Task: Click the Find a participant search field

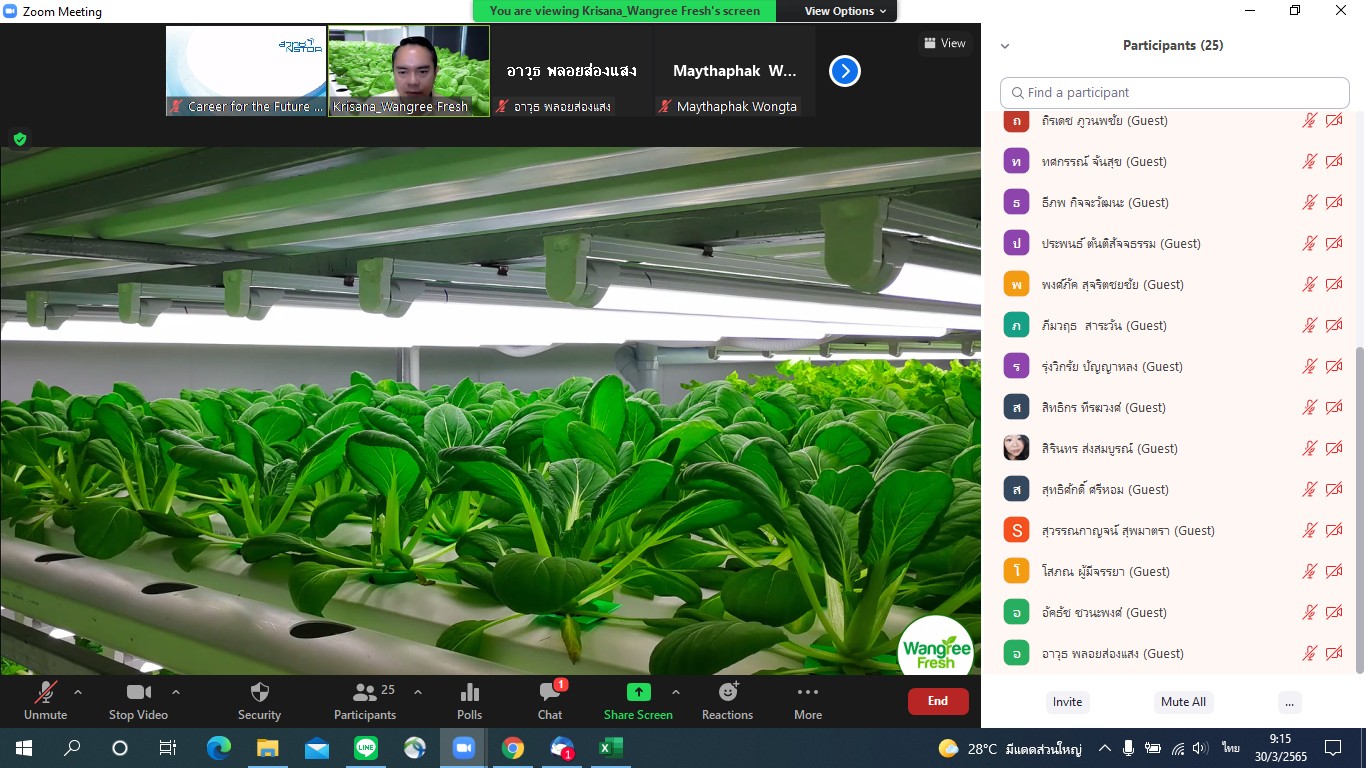Action: click(x=1175, y=93)
